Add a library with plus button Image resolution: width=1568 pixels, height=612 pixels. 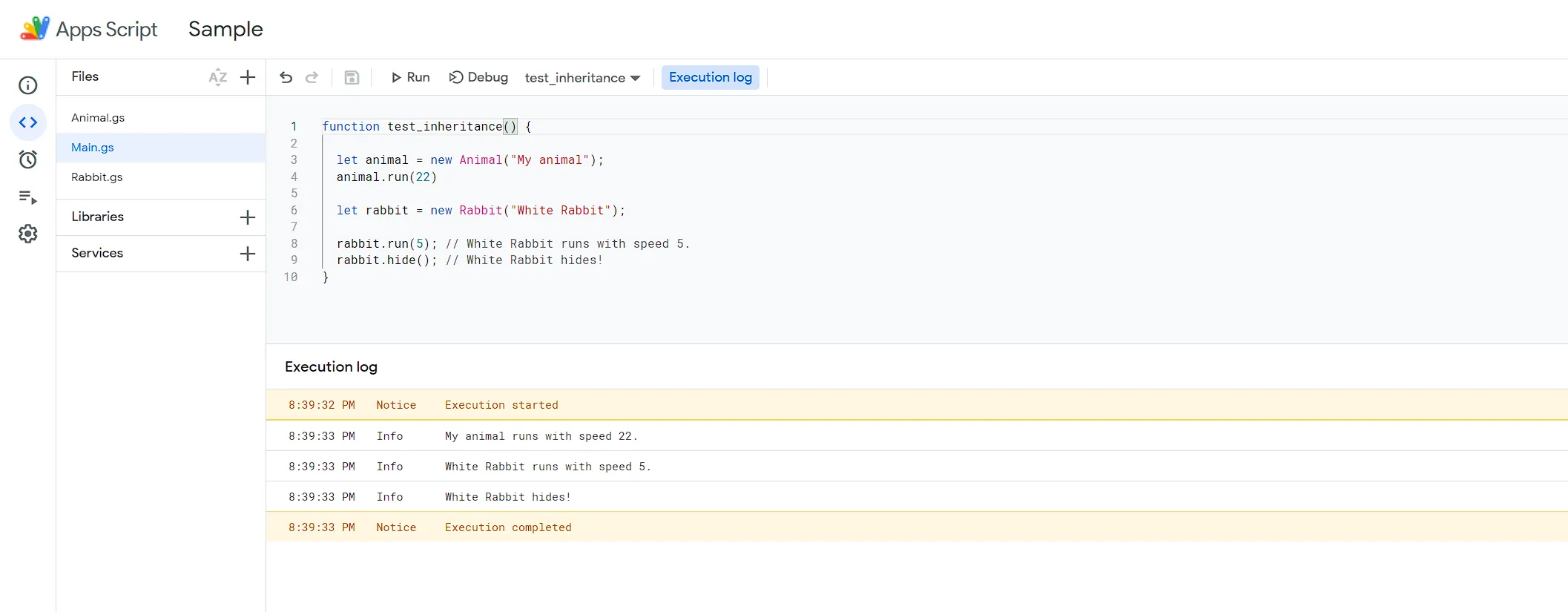(x=248, y=217)
